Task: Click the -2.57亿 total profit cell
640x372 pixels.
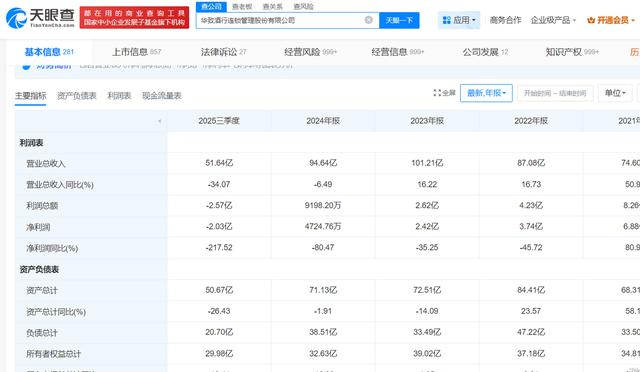Action: pyautogui.click(x=219, y=205)
